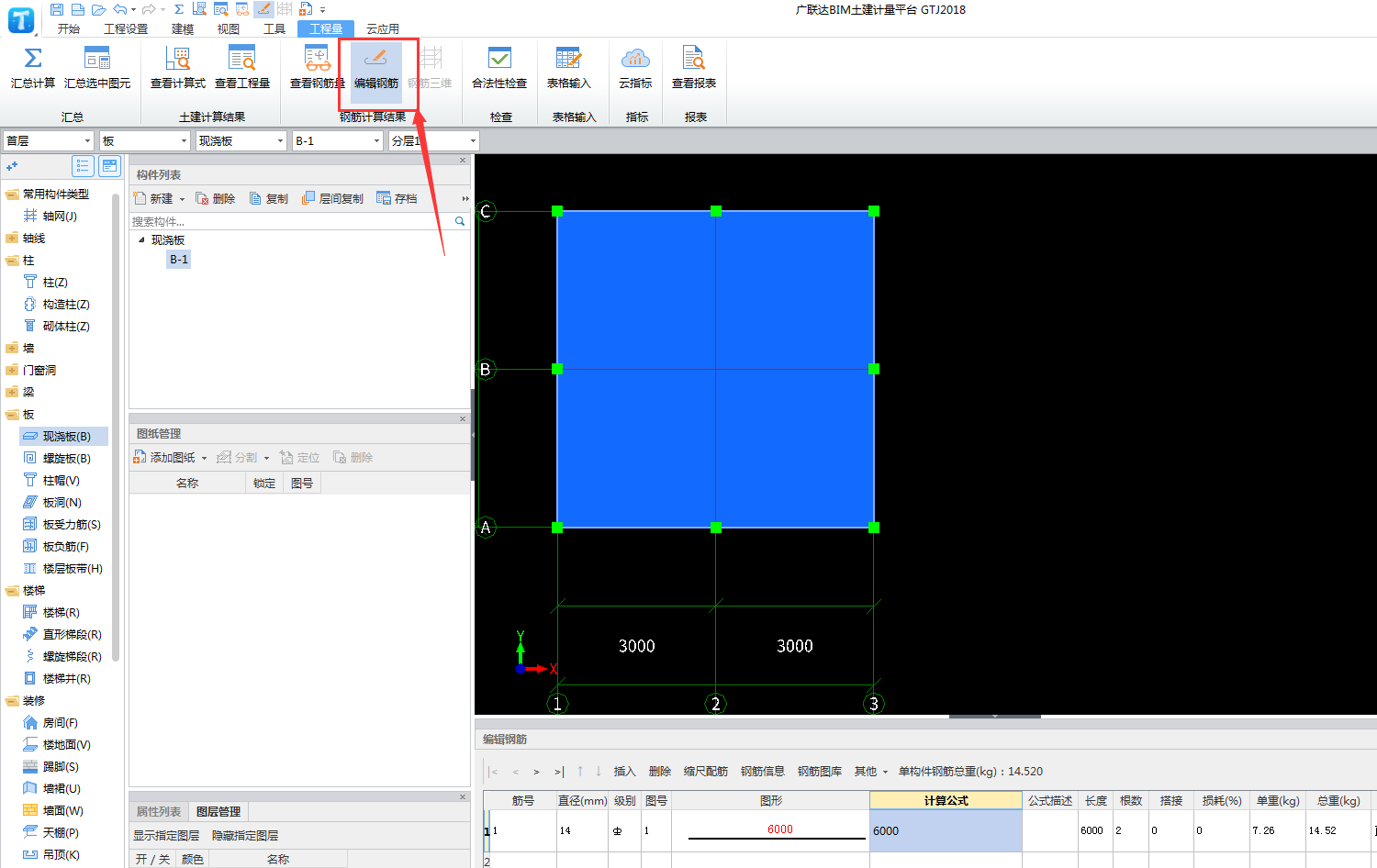The image size is (1377, 868).
Task: Click the Save icon in quick access toolbar
Action: [57, 9]
